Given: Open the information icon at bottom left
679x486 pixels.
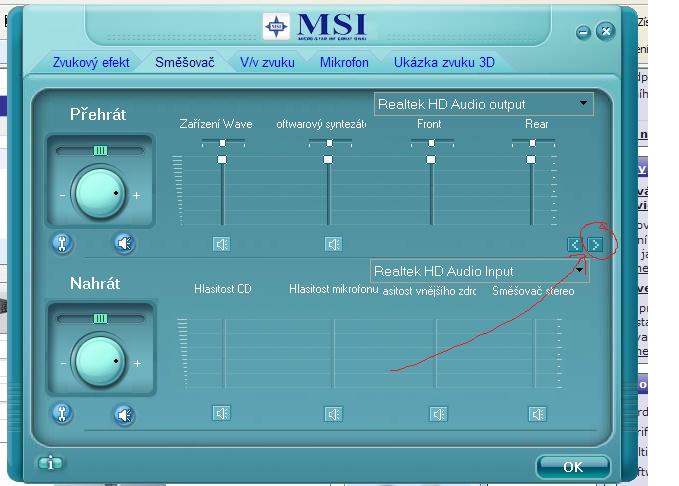Looking at the screenshot, I should [51, 463].
